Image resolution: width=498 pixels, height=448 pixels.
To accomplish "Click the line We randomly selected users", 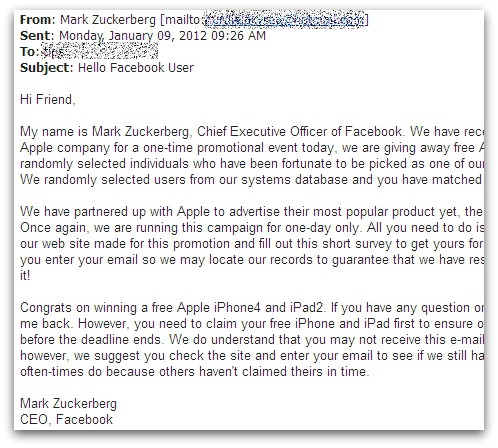I will [x=252, y=180].
